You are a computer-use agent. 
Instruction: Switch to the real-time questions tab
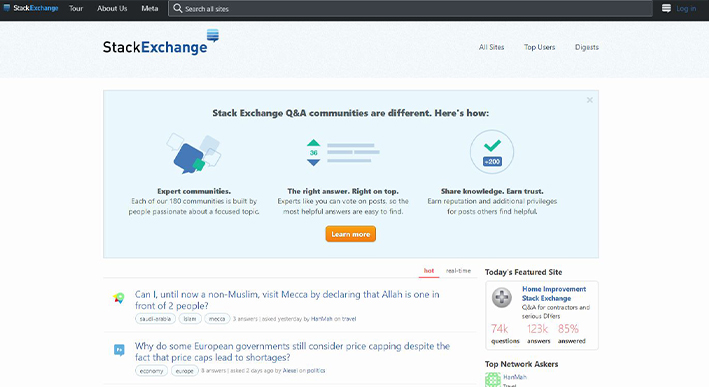(458, 271)
